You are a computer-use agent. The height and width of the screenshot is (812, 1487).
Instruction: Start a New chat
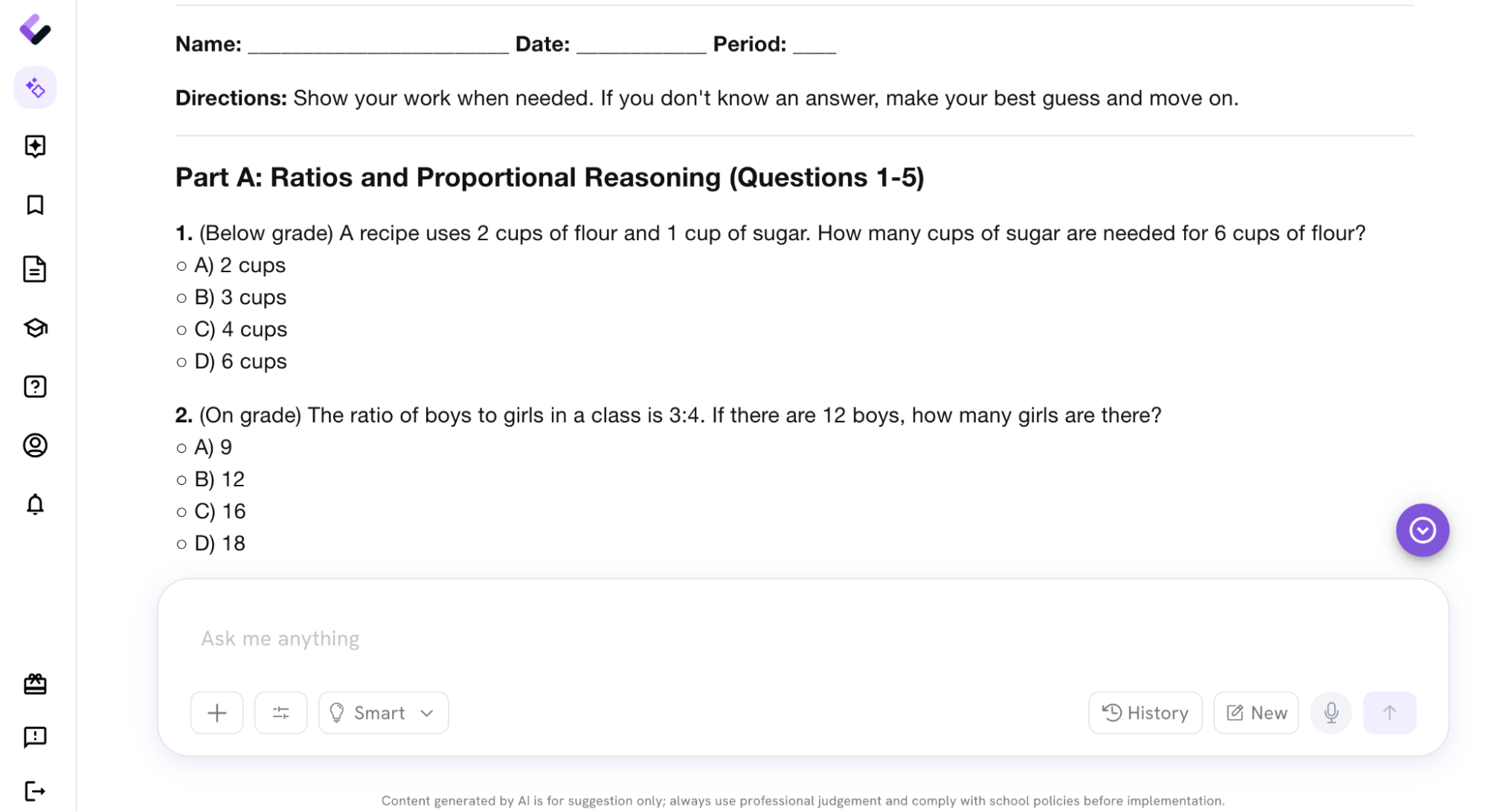1256,713
